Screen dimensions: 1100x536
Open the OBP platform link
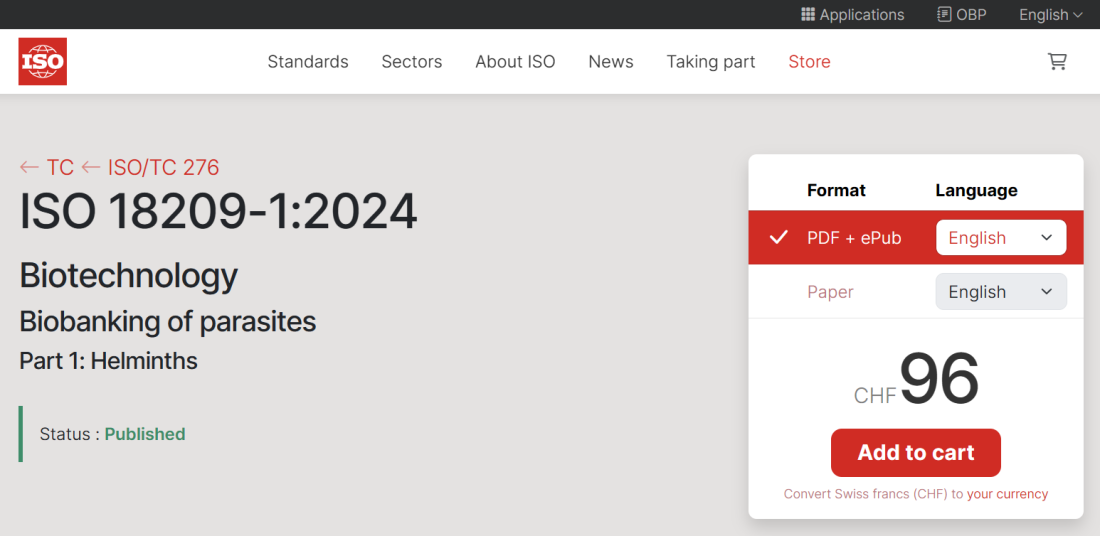[x=962, y=15]
